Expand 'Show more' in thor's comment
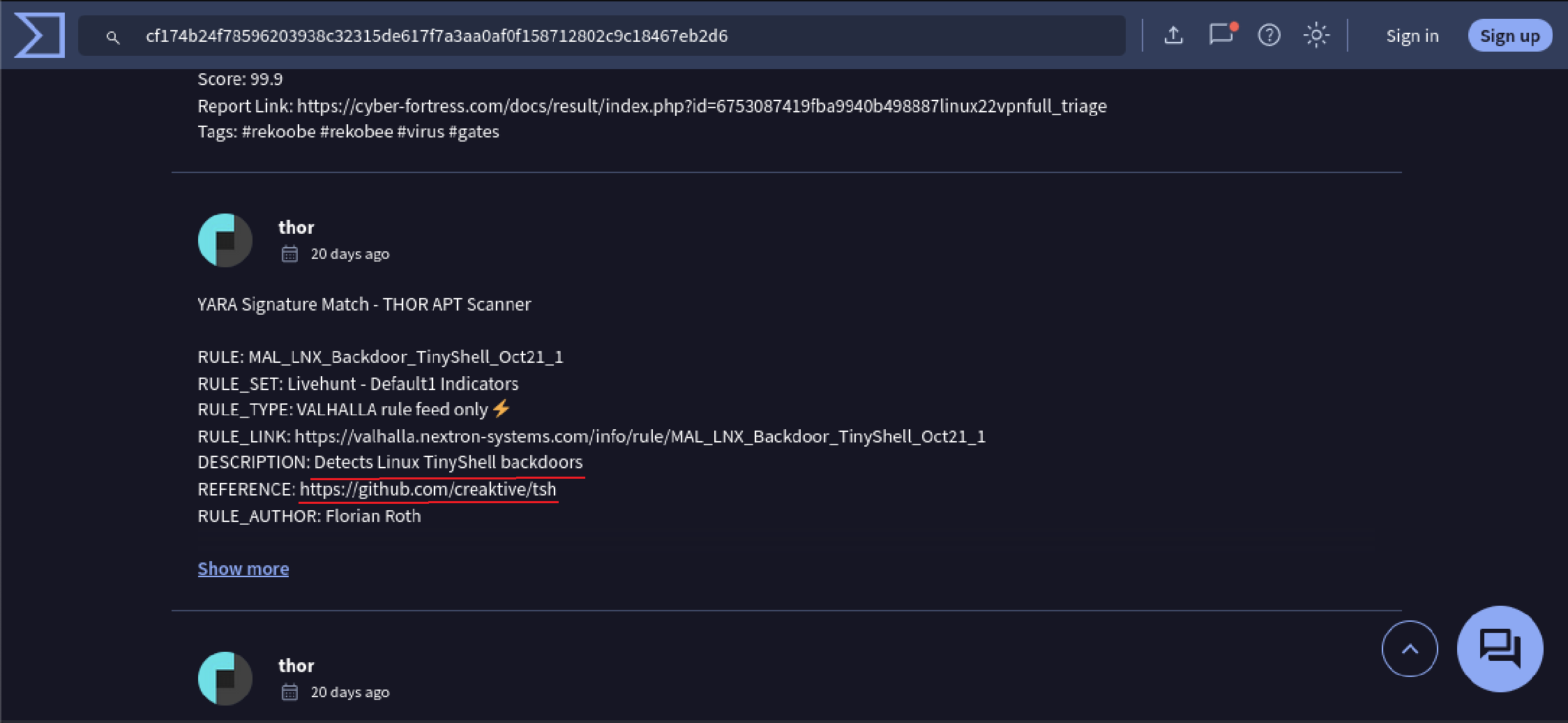 pyautogui.click(x=243, y=568)
